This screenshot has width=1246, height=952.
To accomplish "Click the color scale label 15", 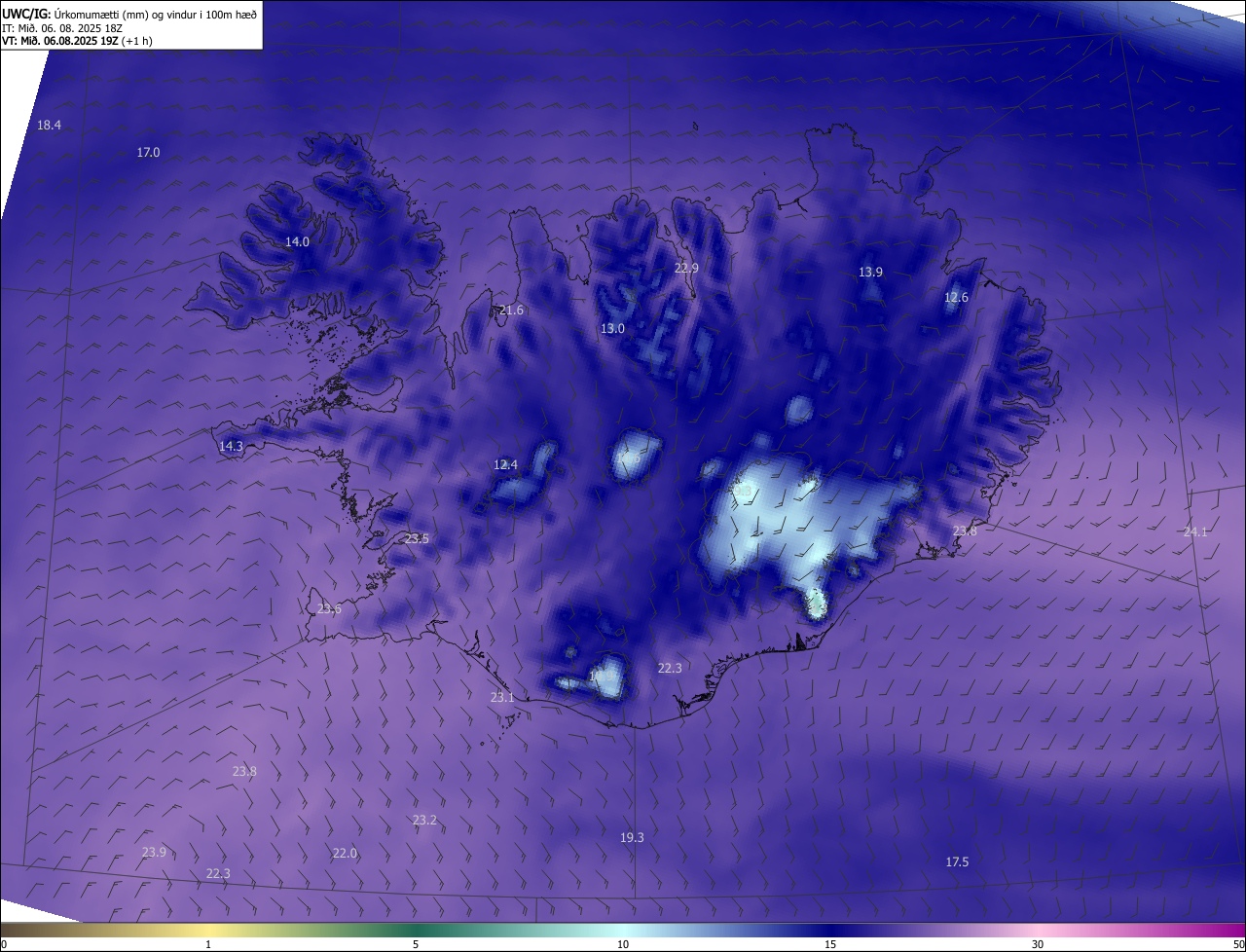I will point(830,944).
